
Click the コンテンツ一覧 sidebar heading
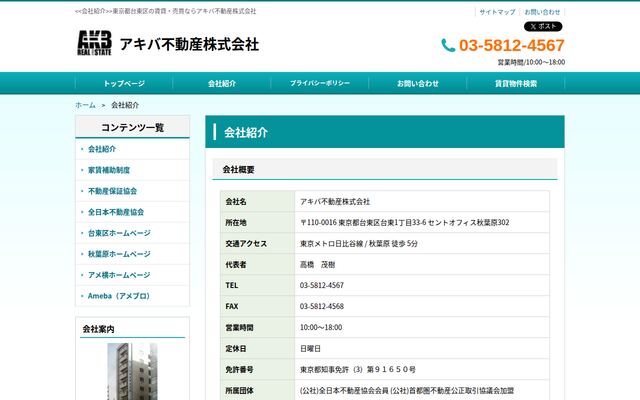[x=132, y=127]
